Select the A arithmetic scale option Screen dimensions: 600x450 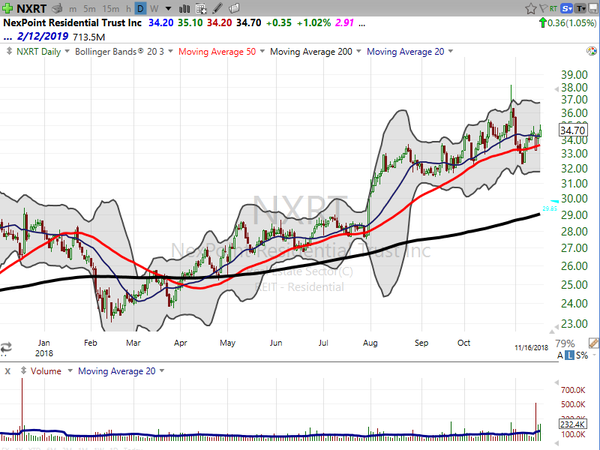point(560,355)
